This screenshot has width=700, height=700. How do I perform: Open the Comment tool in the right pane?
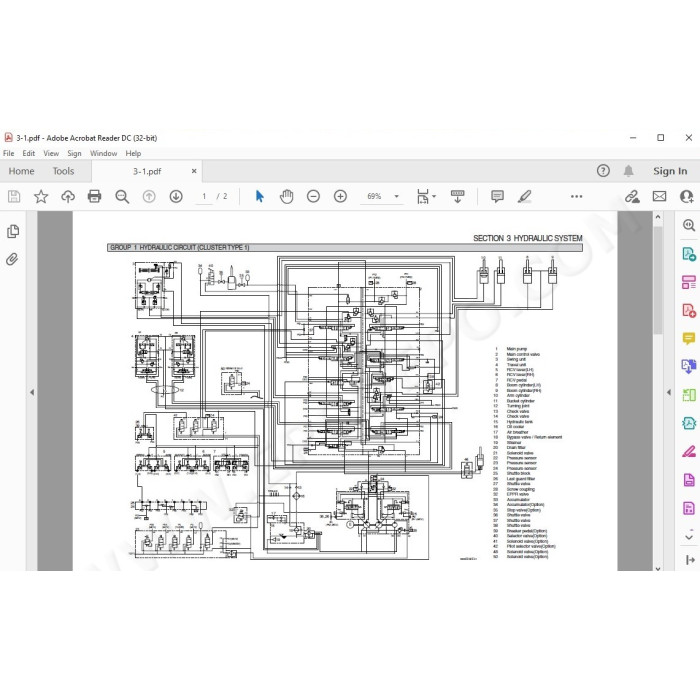pos(689,338)
